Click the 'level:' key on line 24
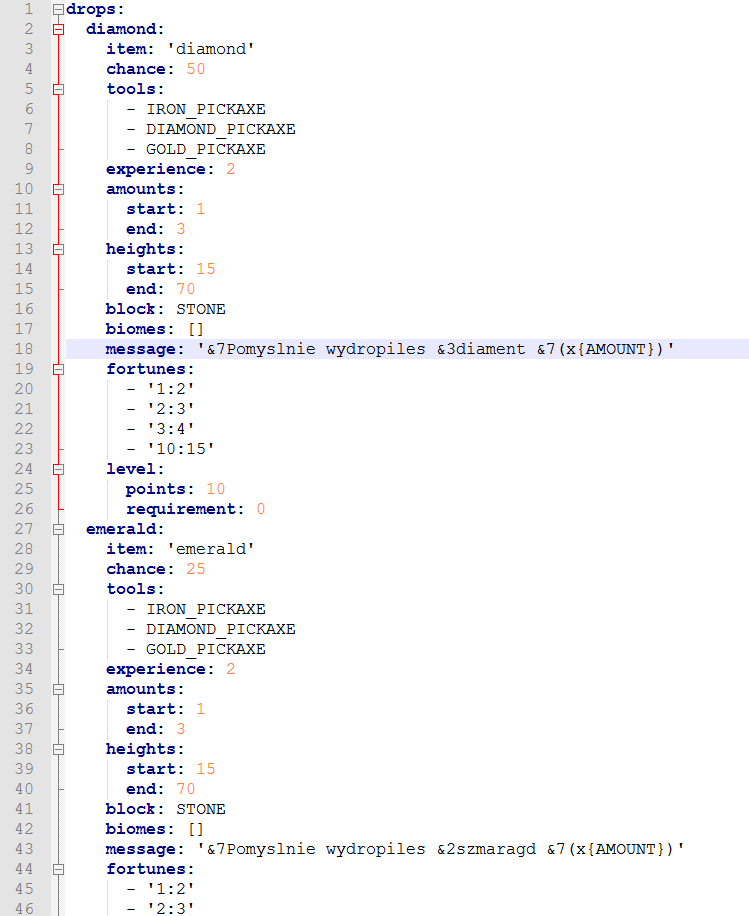Screen dimensions: 749x916 click(135, 469)
